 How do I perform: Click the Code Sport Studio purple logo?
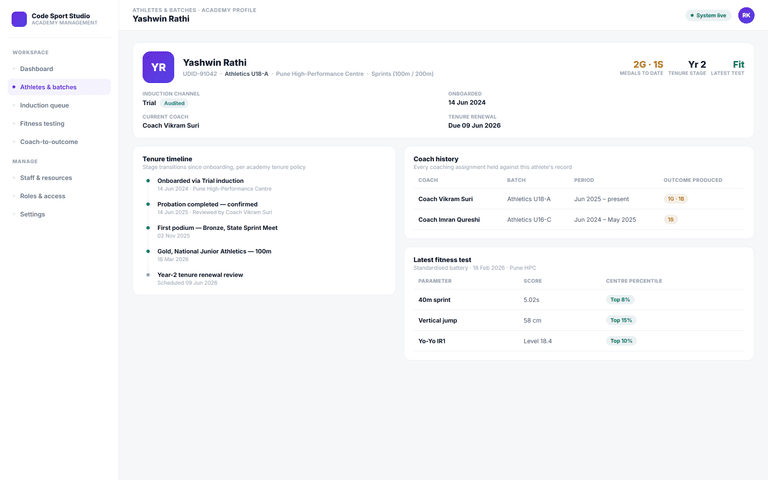tap(19, 19)
